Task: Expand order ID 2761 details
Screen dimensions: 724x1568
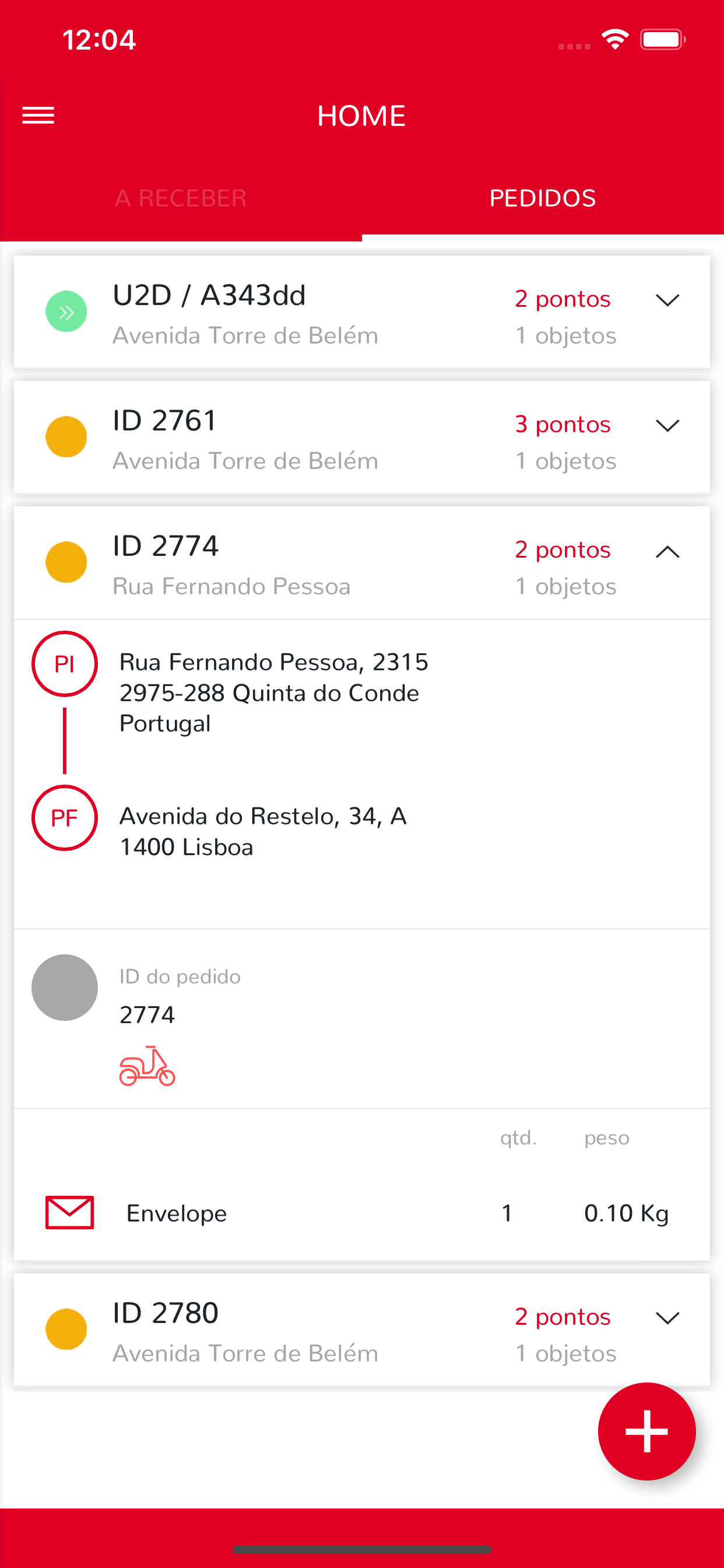Action: click(667, 425)
